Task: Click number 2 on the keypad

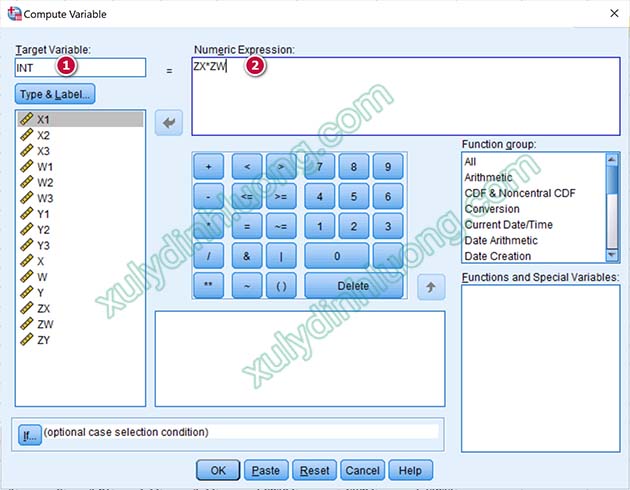Action: pyautogui.click(x=354, y=226)
